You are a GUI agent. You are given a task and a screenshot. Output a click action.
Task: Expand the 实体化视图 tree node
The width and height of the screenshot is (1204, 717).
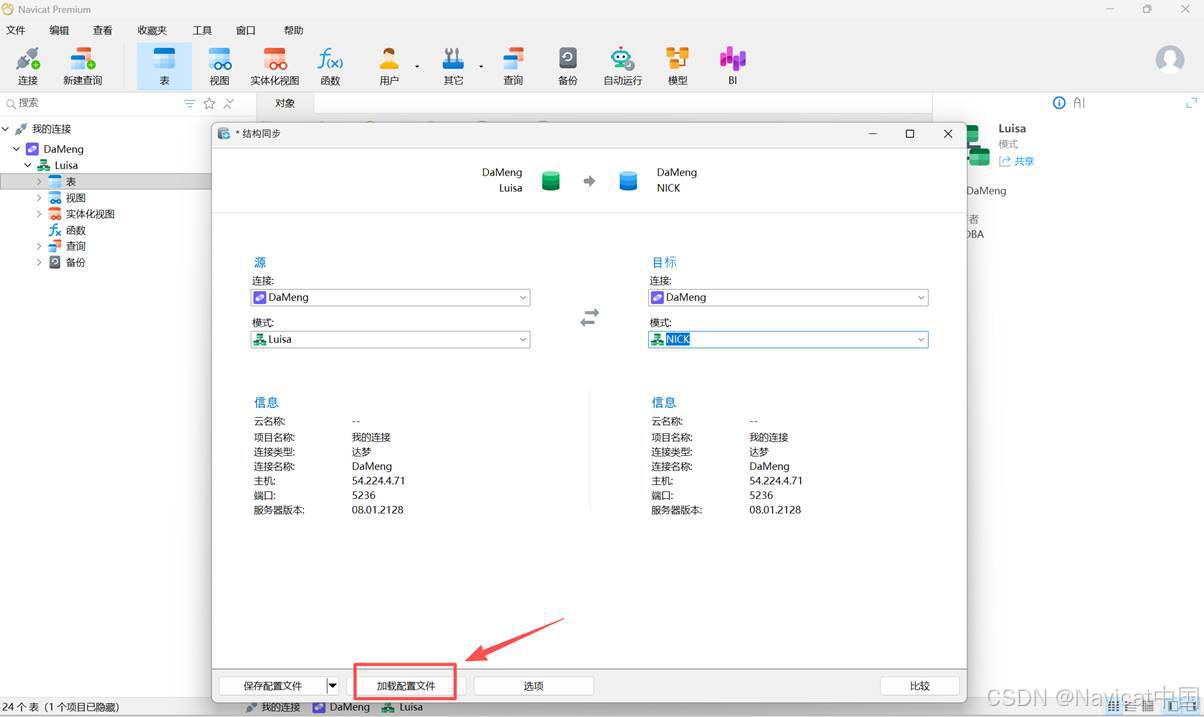40,214
